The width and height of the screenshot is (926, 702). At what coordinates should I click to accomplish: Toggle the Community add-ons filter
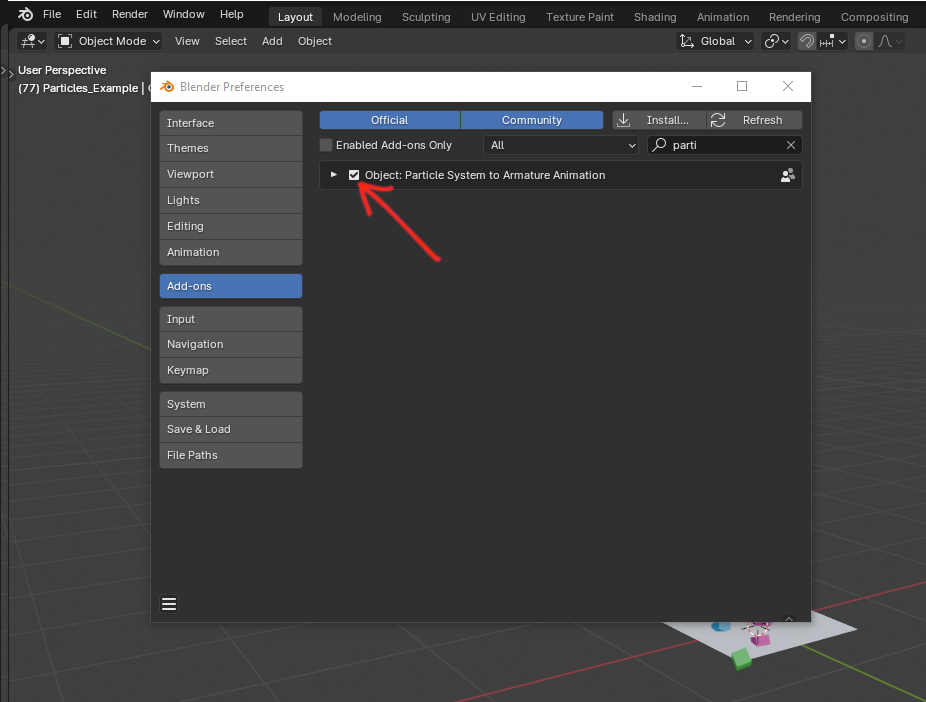pos(531,120)
